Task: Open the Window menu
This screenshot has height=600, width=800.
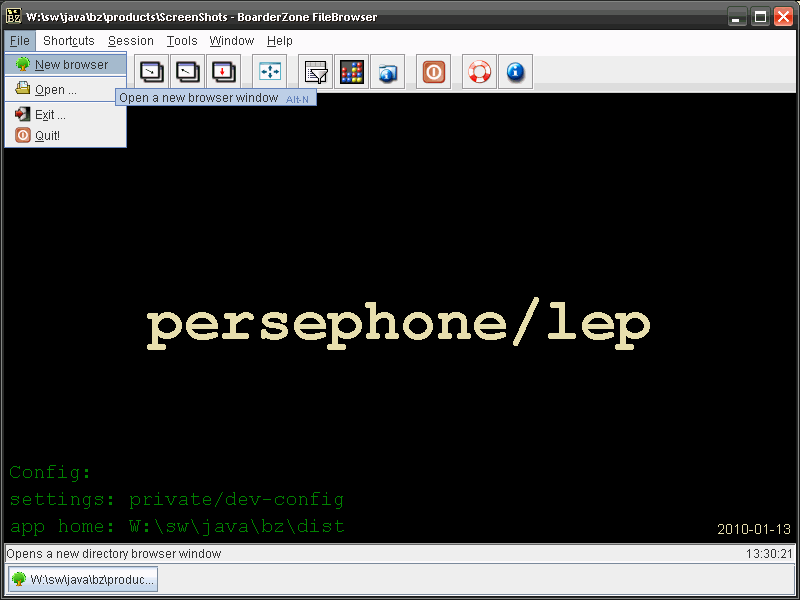Action: (232, 41)
